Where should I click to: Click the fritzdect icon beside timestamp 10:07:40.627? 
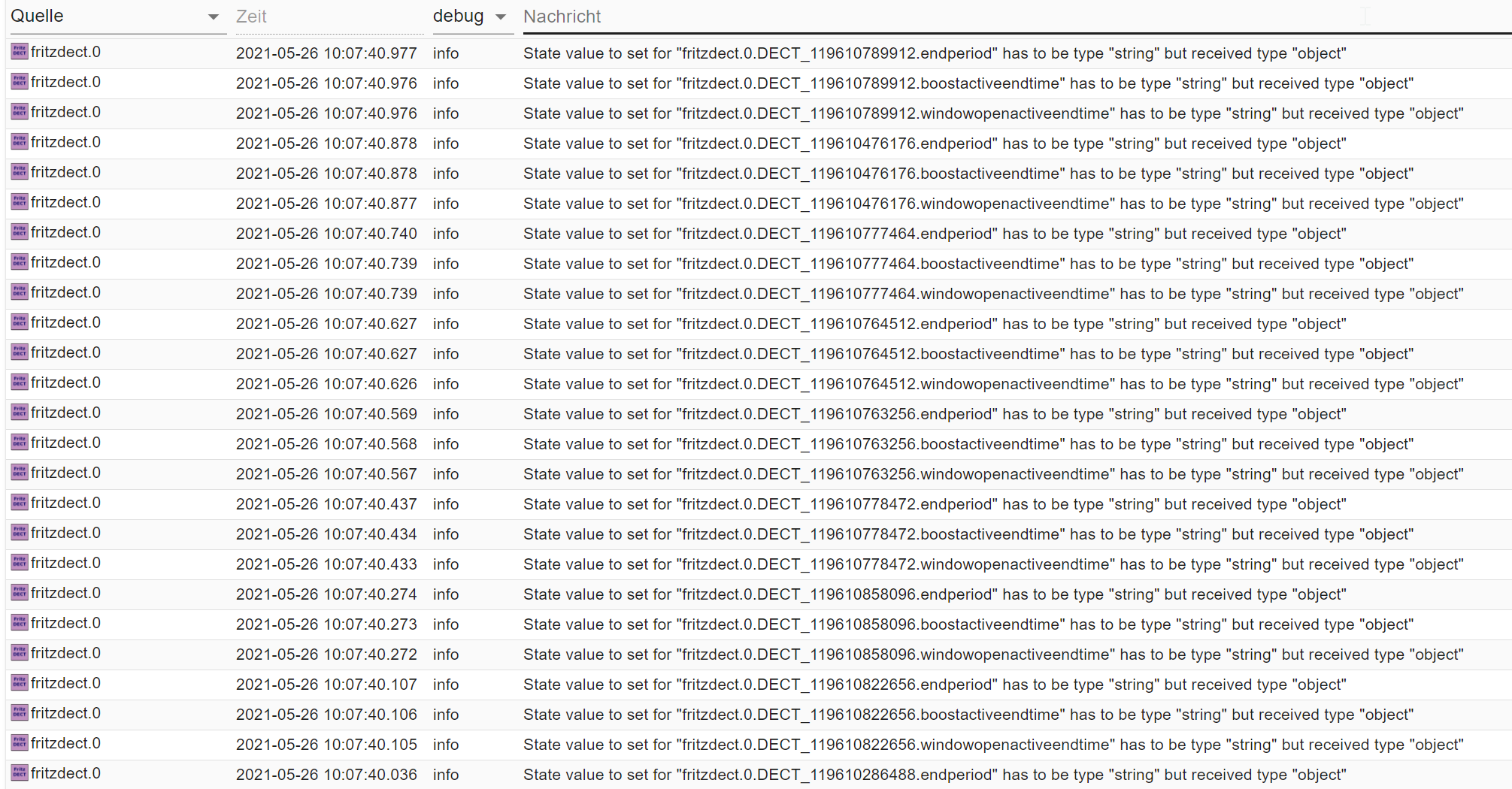[x=19, y=322]
